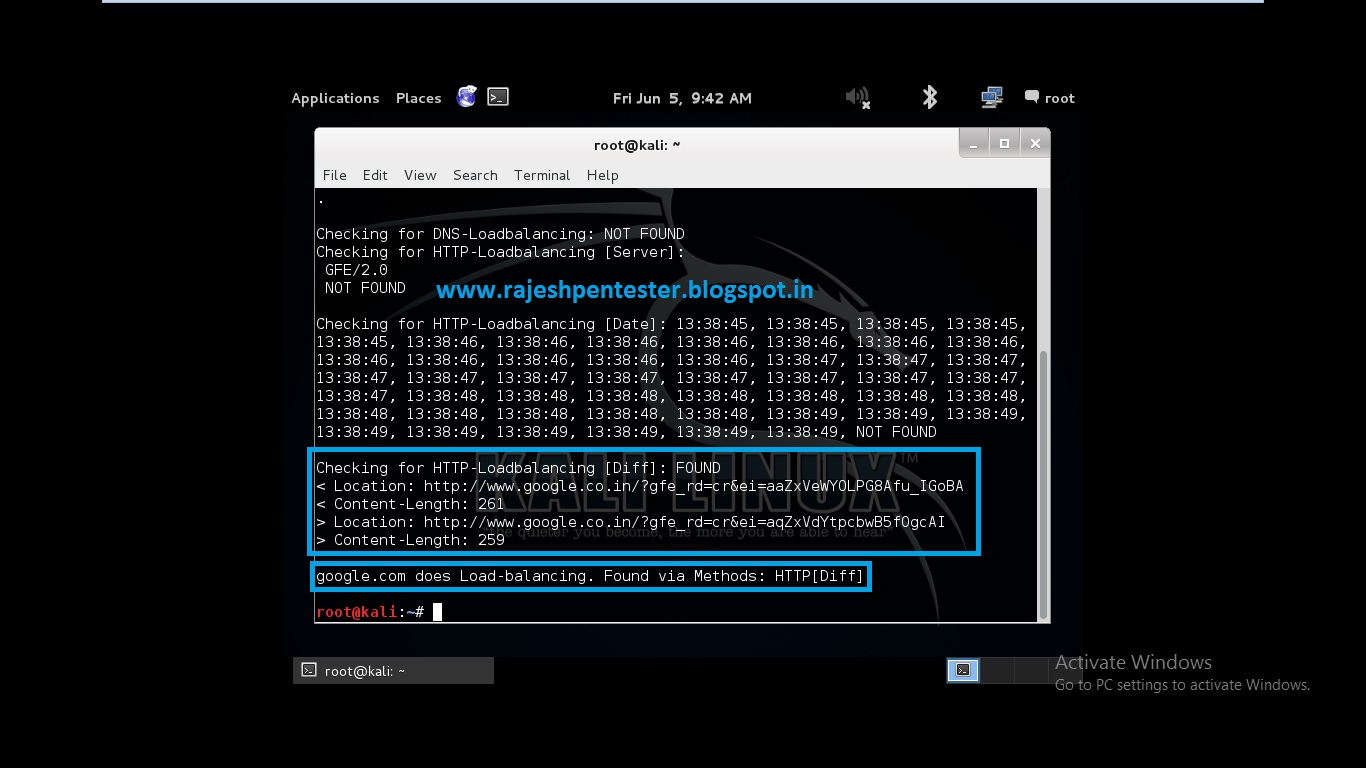The width and height of the screenshot is (1366, 768).
Task: Open the terminal View menu
Action: coord(420,175)
